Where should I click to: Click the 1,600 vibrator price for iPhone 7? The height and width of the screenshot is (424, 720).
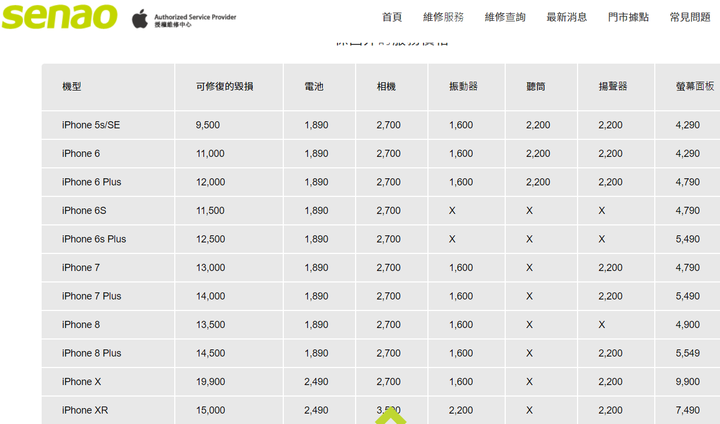pyautogui.click(x=461, y=267)
